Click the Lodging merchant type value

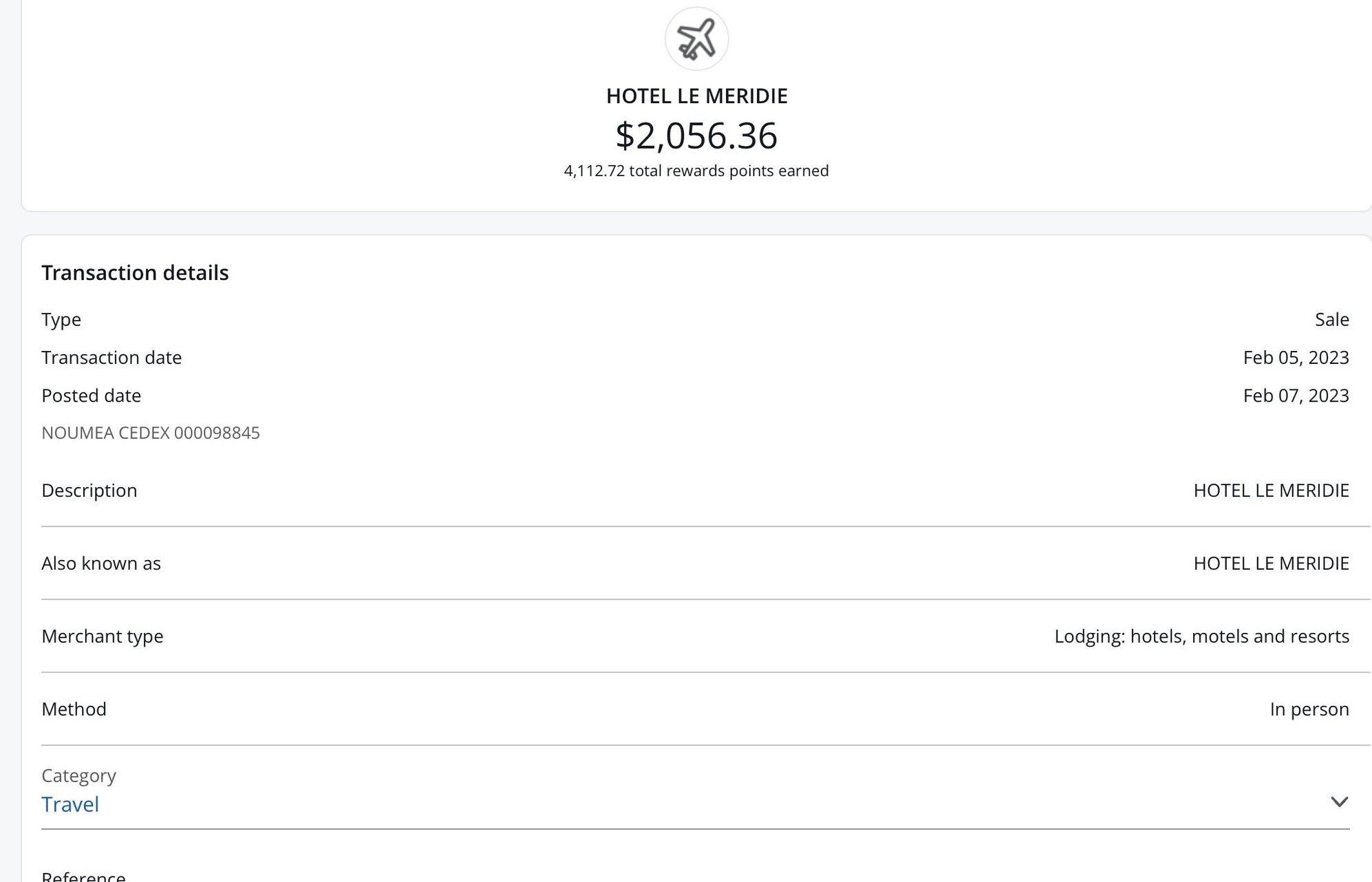click(x=1201, y=636)
